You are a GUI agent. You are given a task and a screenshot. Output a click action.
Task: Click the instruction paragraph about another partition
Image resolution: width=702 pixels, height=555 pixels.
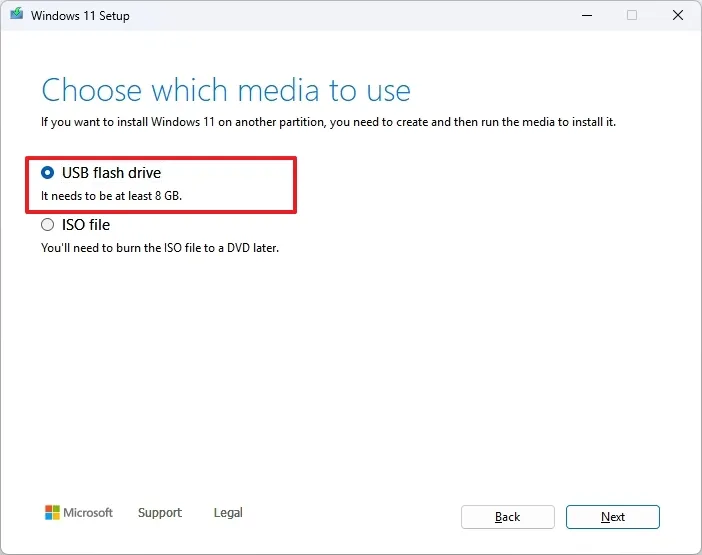point(328,122)
